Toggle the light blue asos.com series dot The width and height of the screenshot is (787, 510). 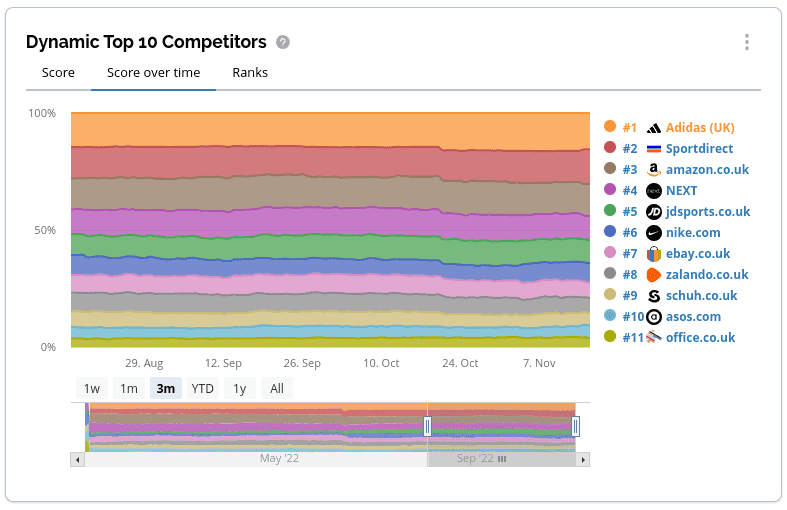610,315
